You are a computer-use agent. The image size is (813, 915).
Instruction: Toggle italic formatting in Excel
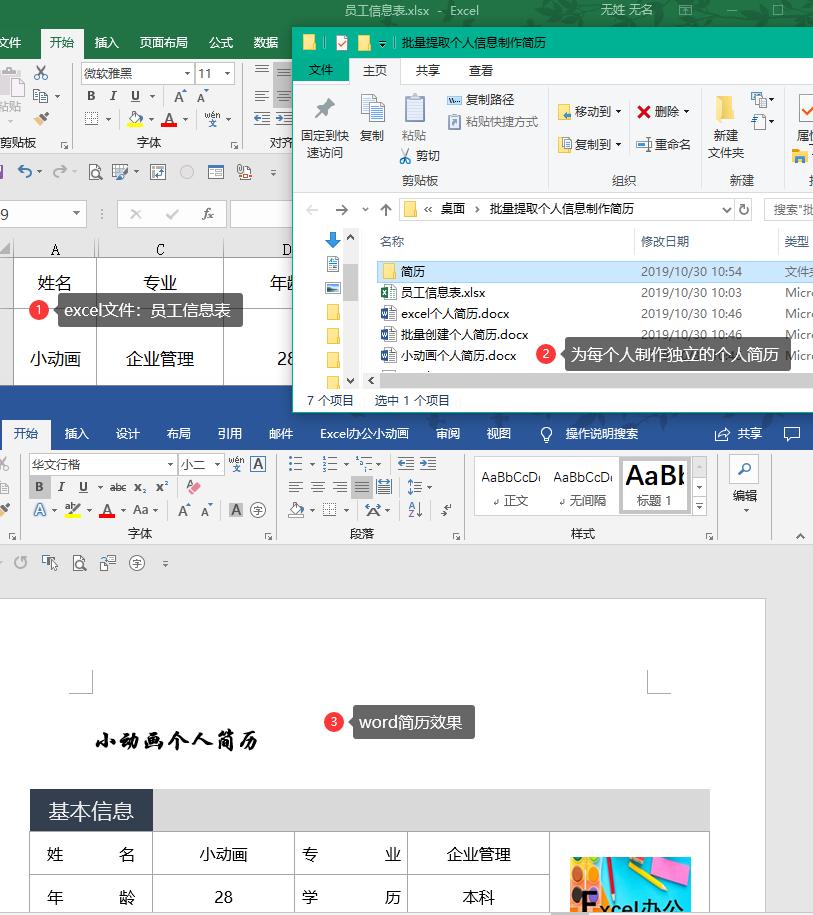pos(113,95)
